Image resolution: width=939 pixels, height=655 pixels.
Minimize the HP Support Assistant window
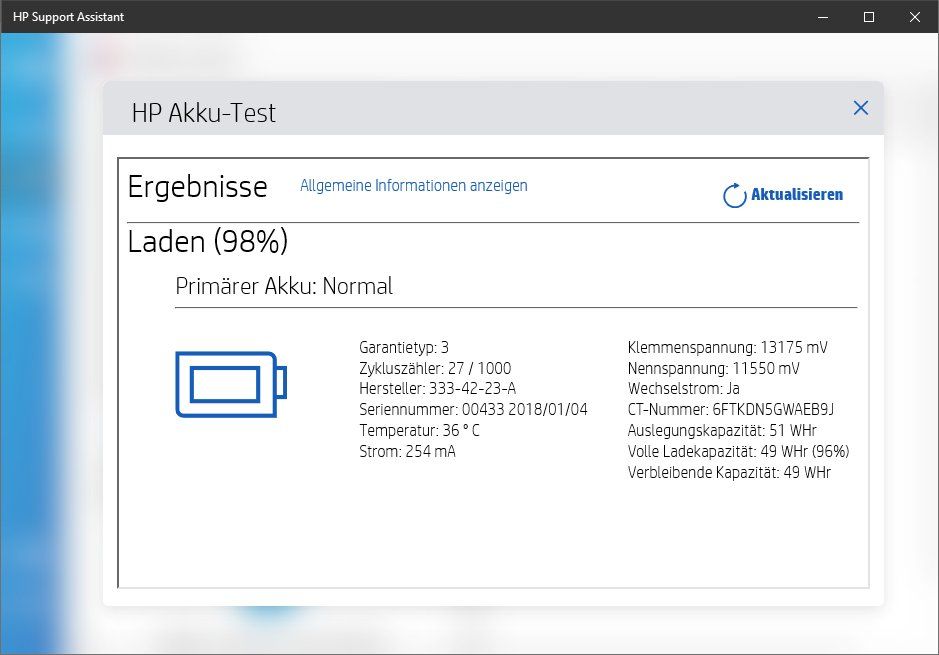click(823, 17)
